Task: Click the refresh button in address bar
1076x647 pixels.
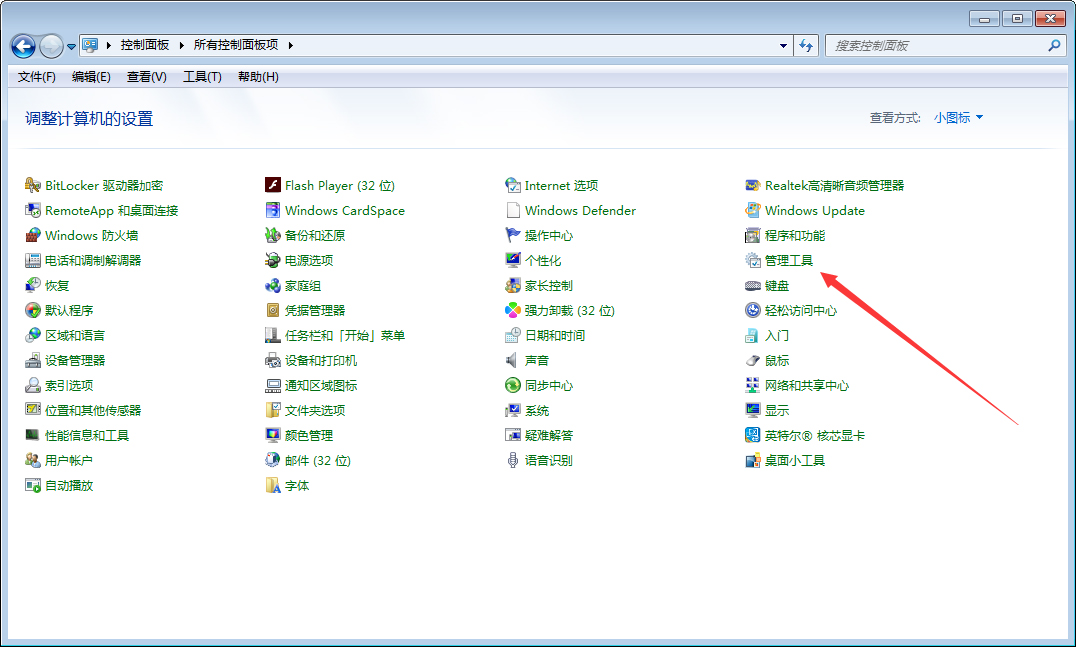Action: [807, 45]
